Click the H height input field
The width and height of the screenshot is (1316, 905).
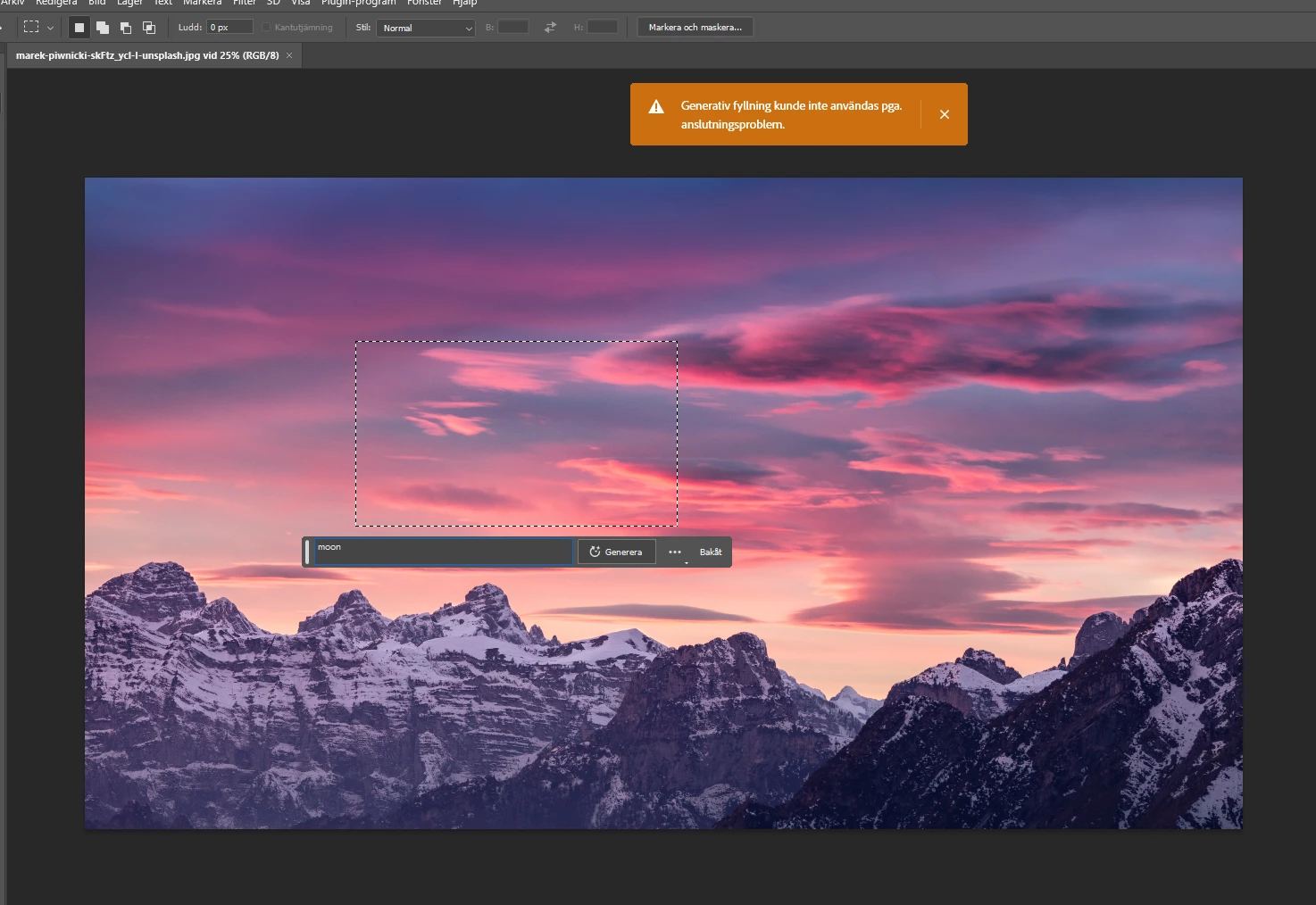point(603,28)
